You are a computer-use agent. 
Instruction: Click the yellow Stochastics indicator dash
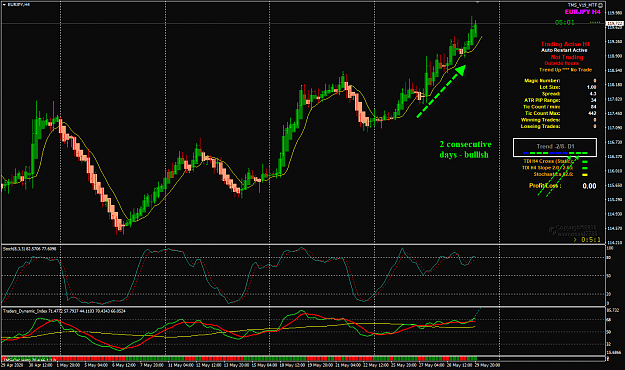pos(584,175)
